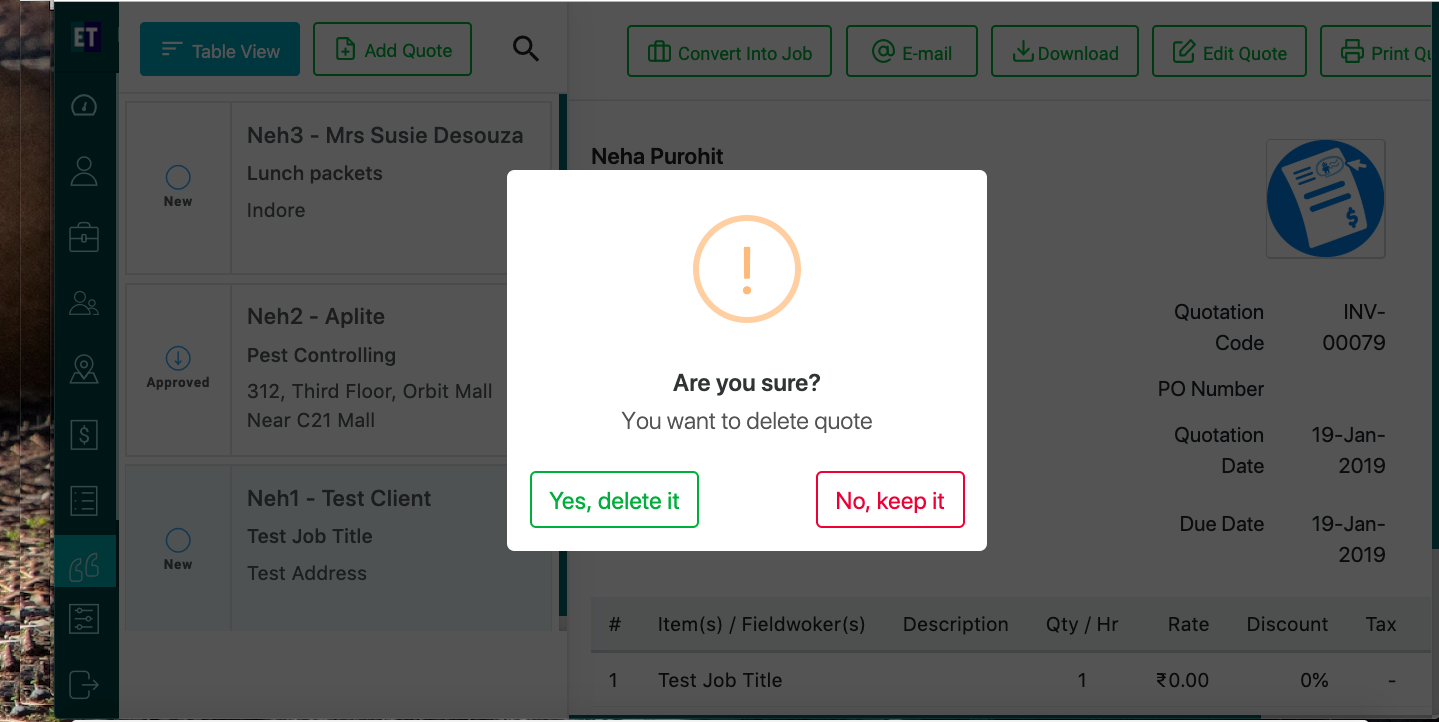The width and height of the screenshot is (1439, 722).
Task: Open the dollar invoice icon in sidebar
Action: tap(84, 435)
